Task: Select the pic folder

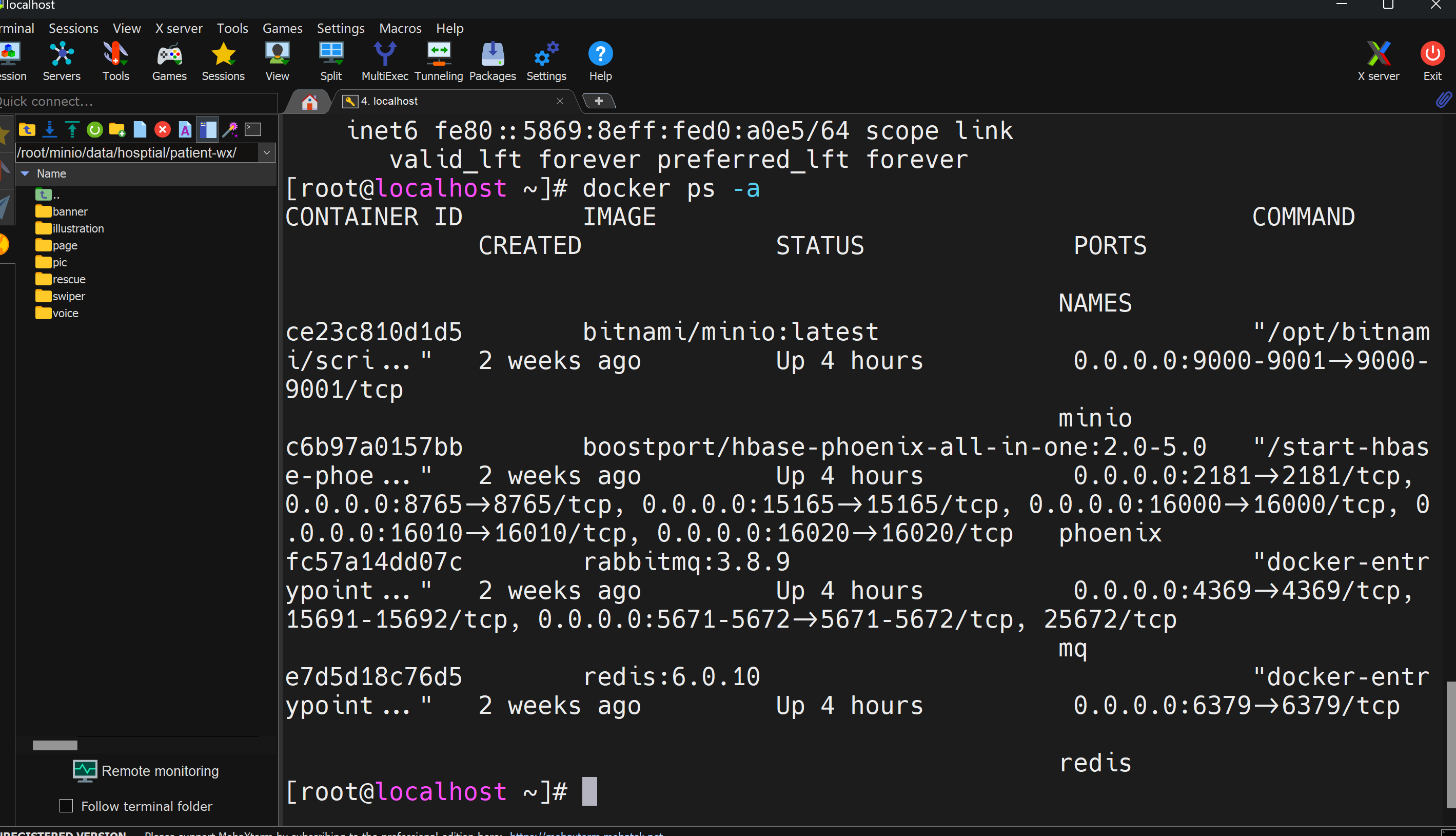Action: pyautogui.click(x=52, y=262)
